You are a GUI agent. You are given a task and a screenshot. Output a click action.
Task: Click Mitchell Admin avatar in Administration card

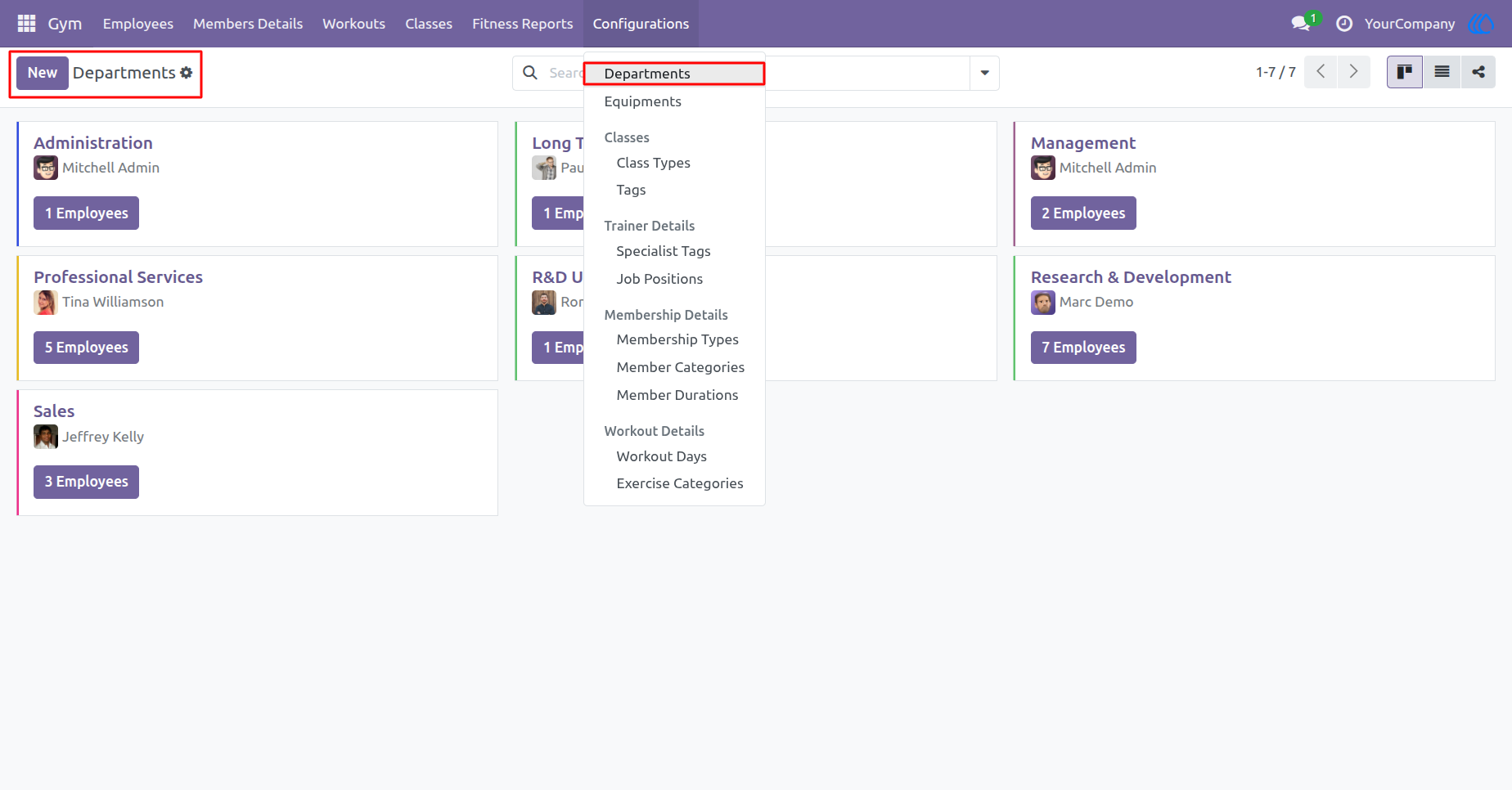coord(46,168)
